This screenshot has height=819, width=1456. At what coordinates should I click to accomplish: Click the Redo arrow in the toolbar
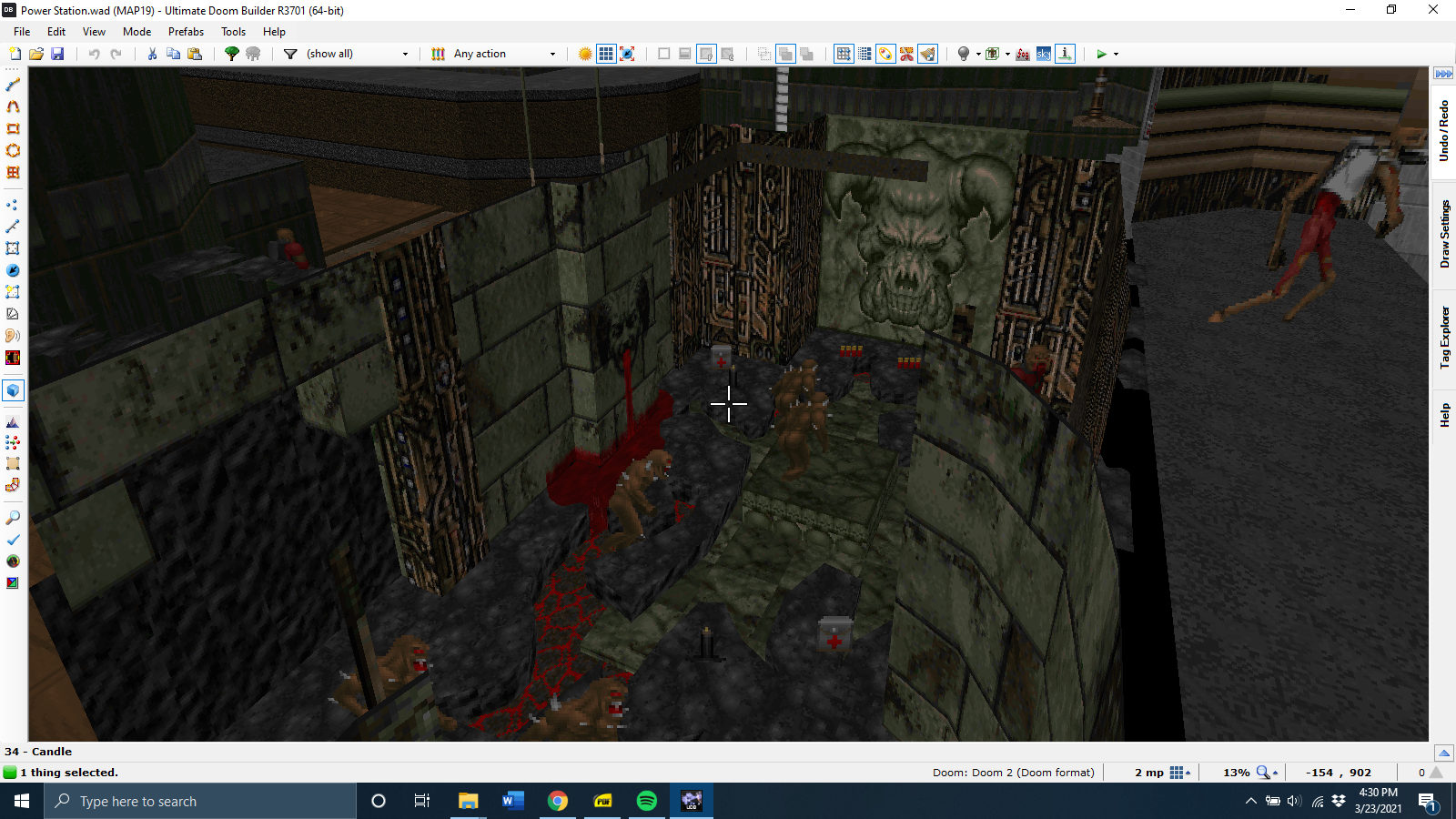click(116, 54)
